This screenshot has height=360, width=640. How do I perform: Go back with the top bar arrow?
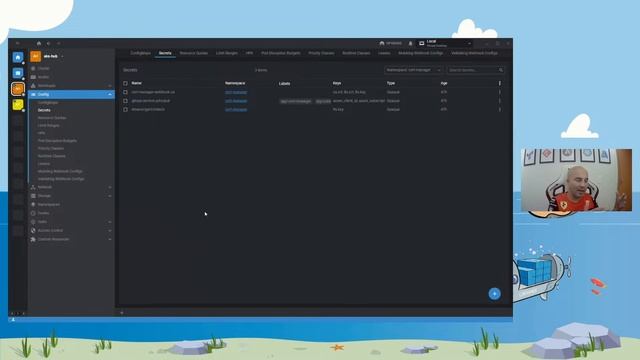(49, 43)
